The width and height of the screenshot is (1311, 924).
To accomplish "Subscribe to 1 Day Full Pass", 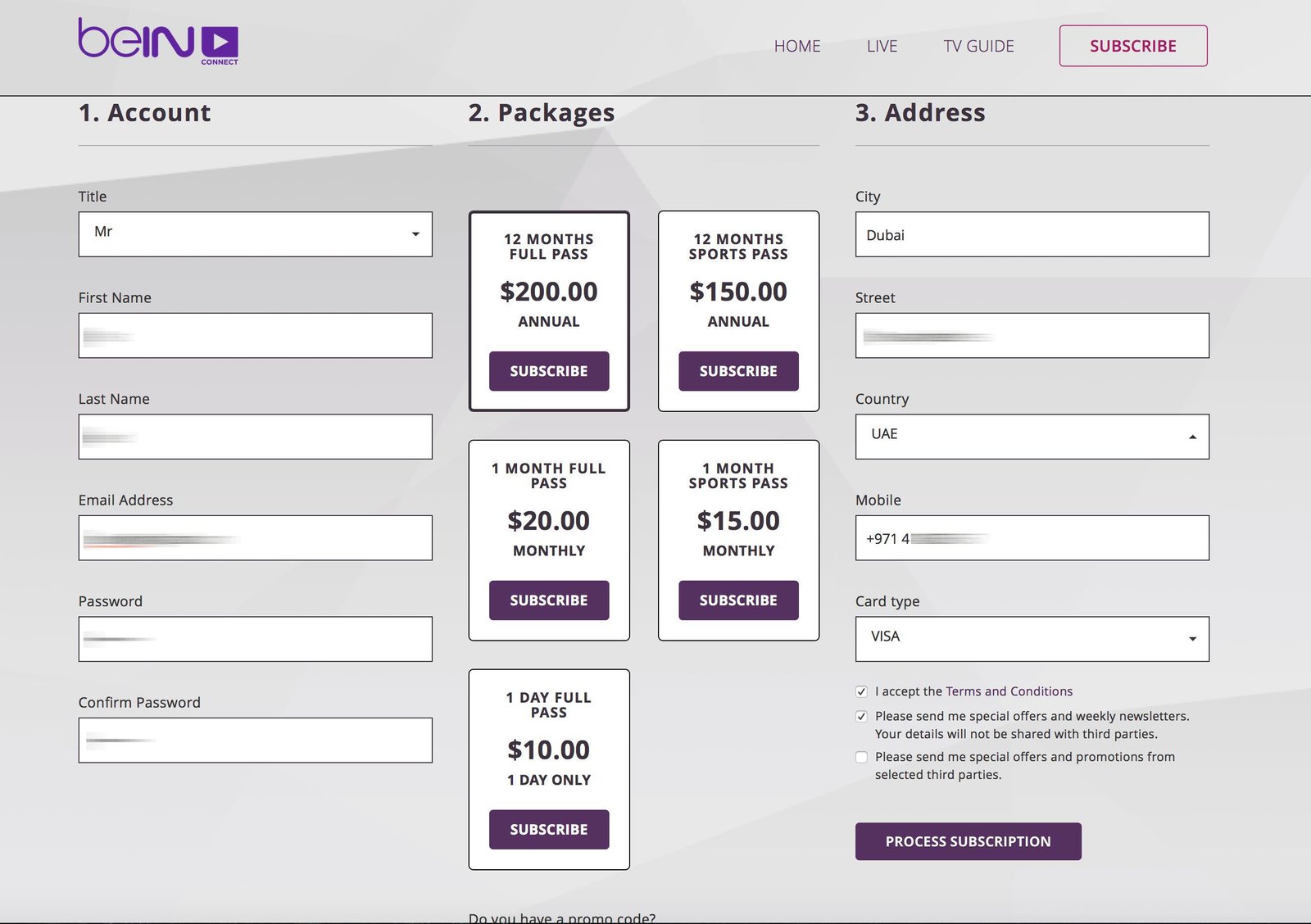I will (x=549, y=830).
